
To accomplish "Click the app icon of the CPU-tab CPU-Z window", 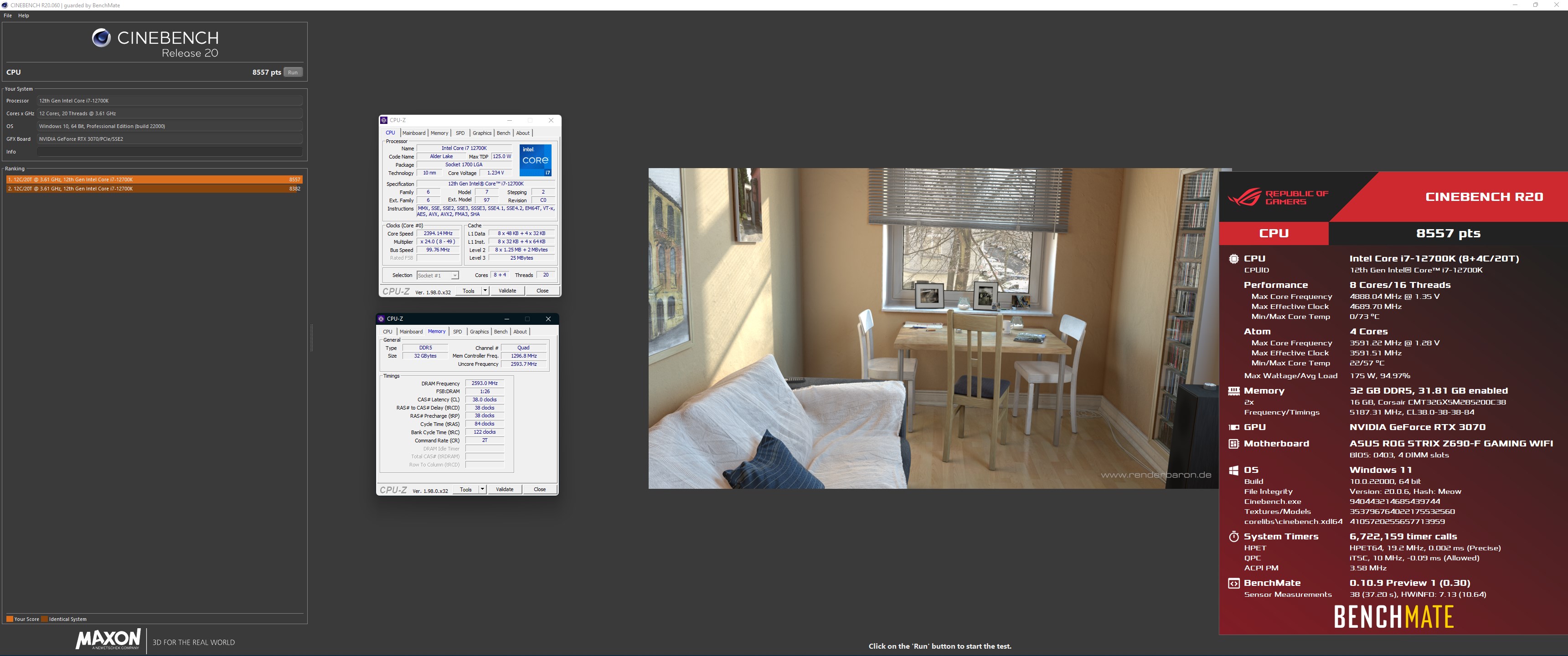I will click(383, 120).
